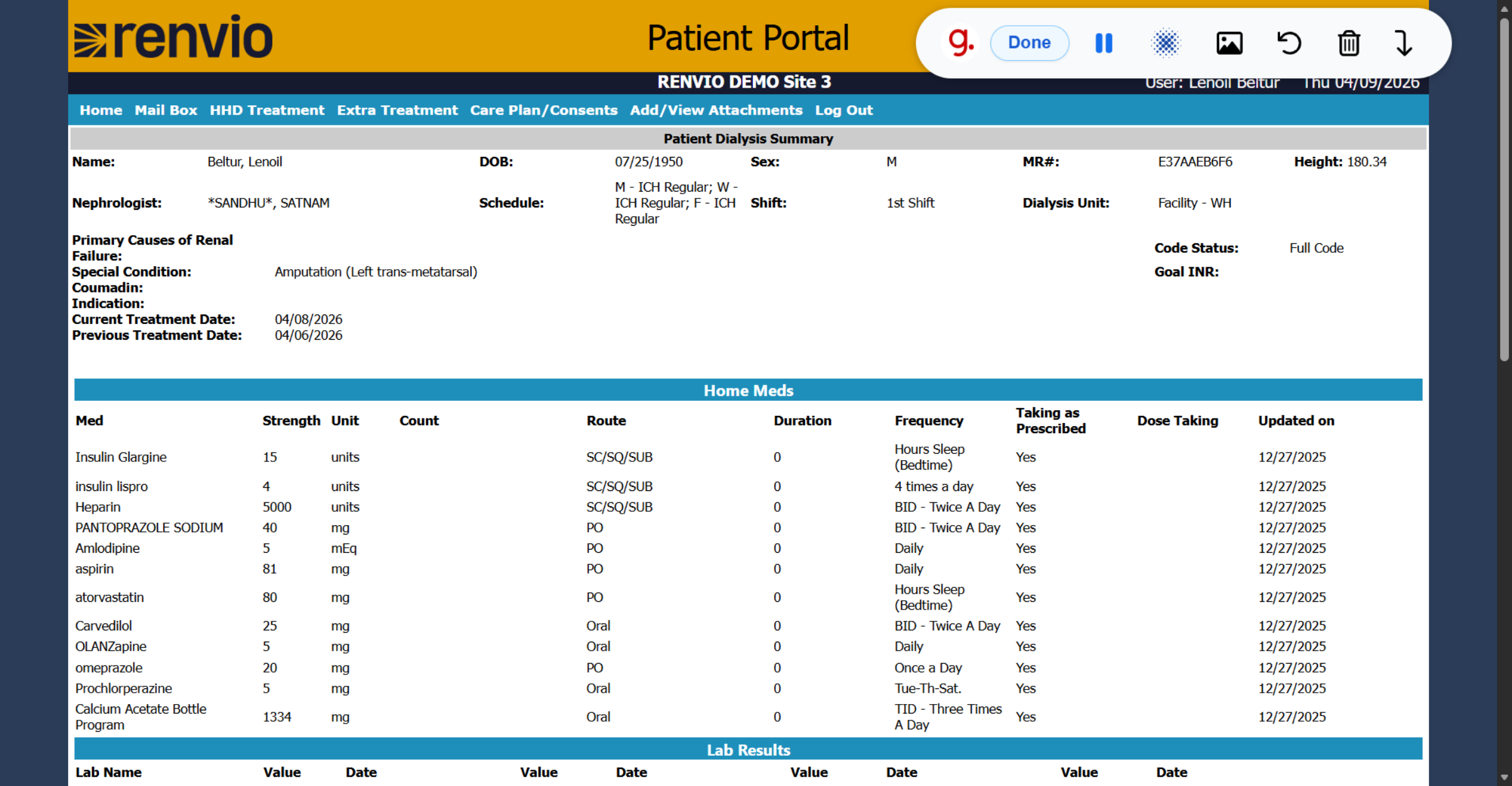Select Calcium Acetate Bottle Program entry
1512x786 pixels.
click(140, 717)
